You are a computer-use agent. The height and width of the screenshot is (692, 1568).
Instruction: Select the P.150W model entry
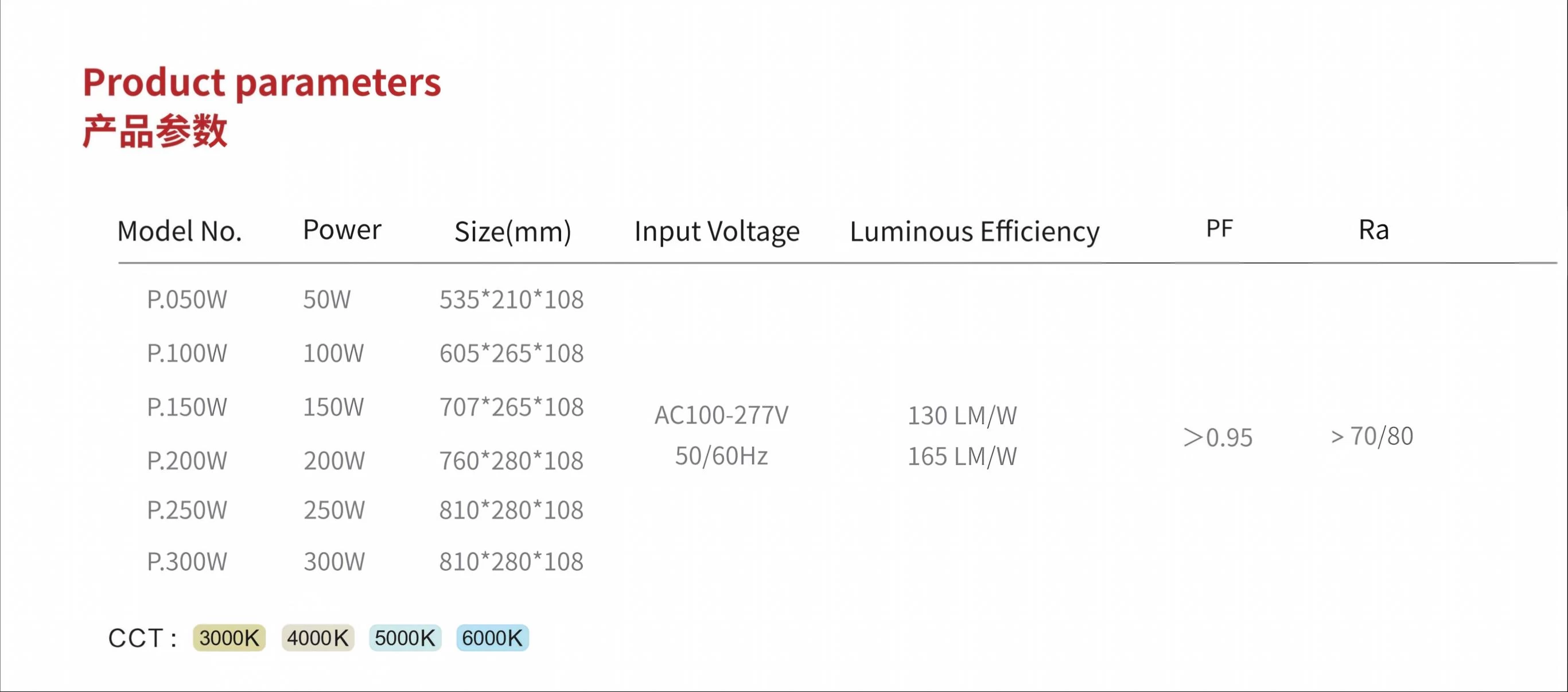click(187, 407)
